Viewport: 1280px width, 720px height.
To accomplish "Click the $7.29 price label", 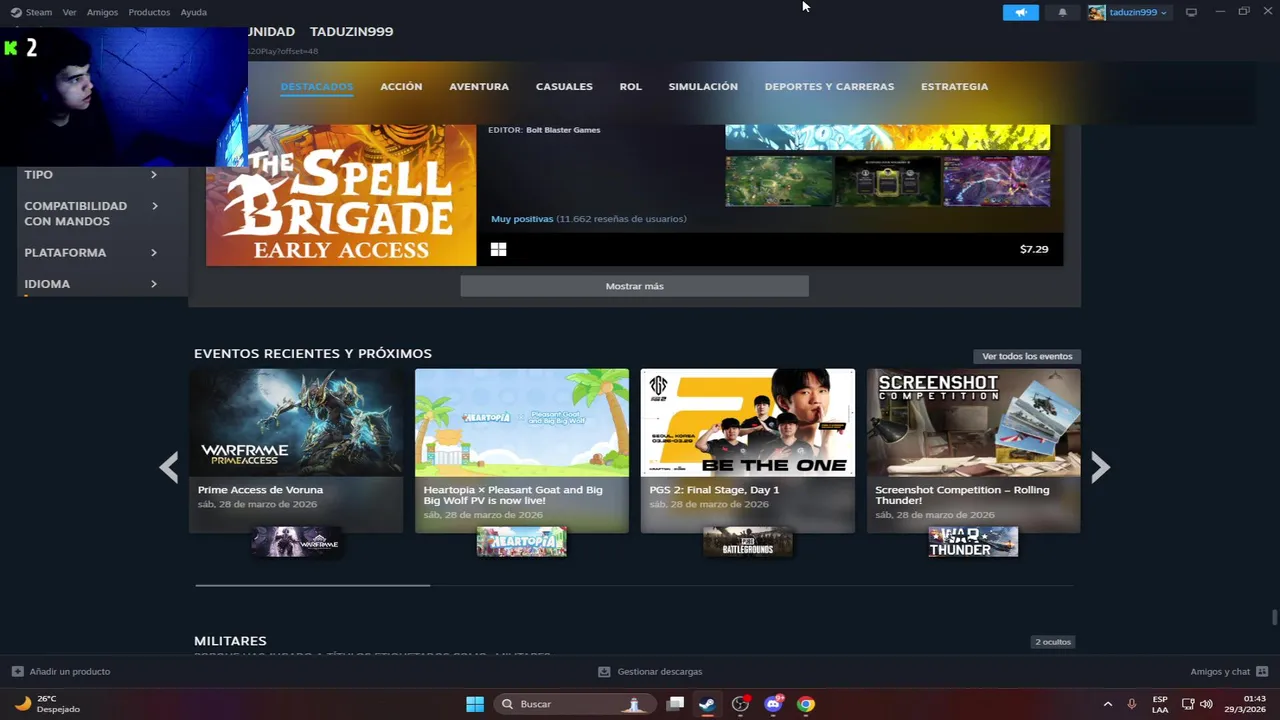I will pyautogui.click(x=1034, y=249).
